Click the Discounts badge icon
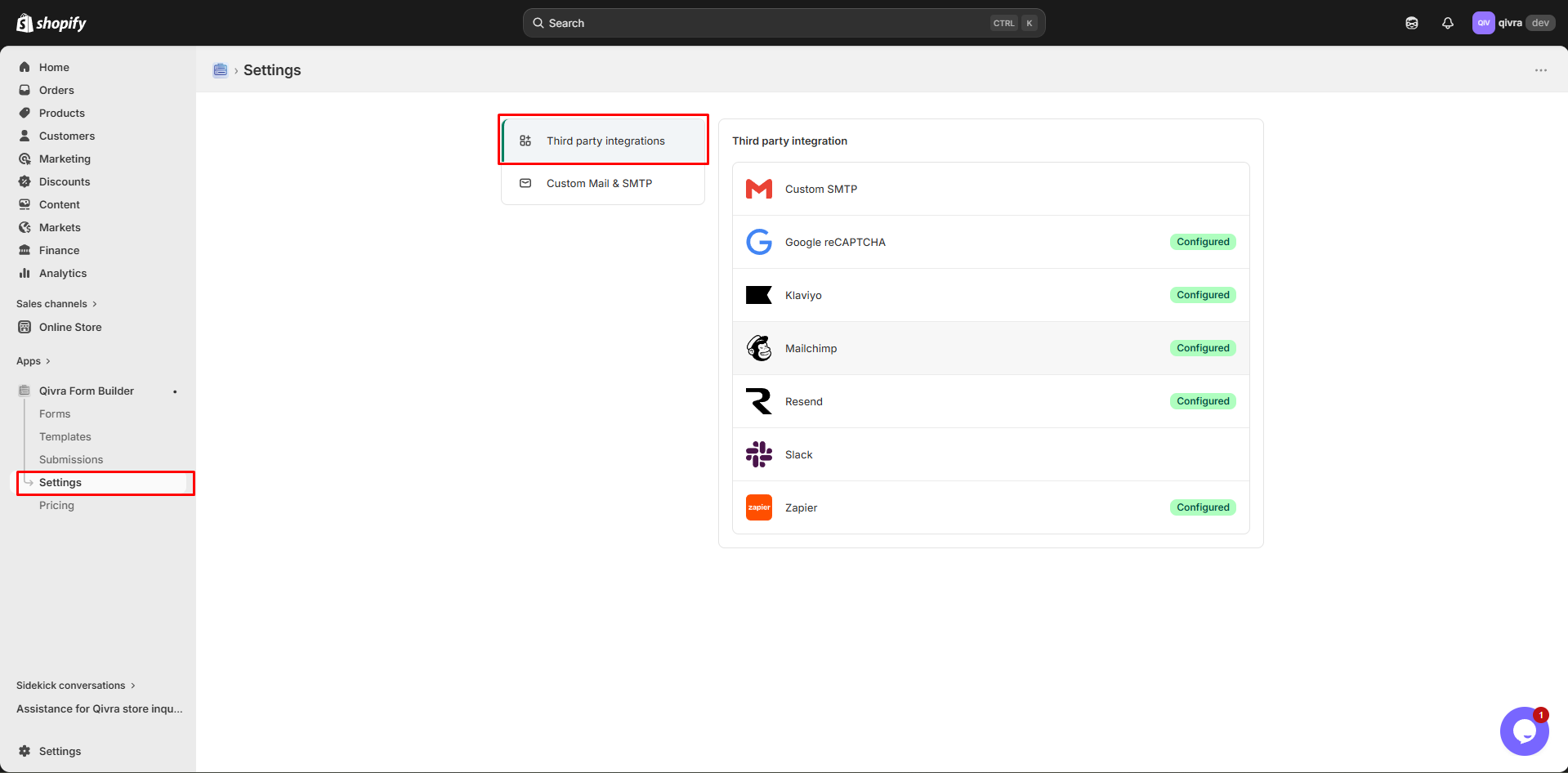Image resolution: width=1568 pixels, height=773 pixels. [25, 181]
